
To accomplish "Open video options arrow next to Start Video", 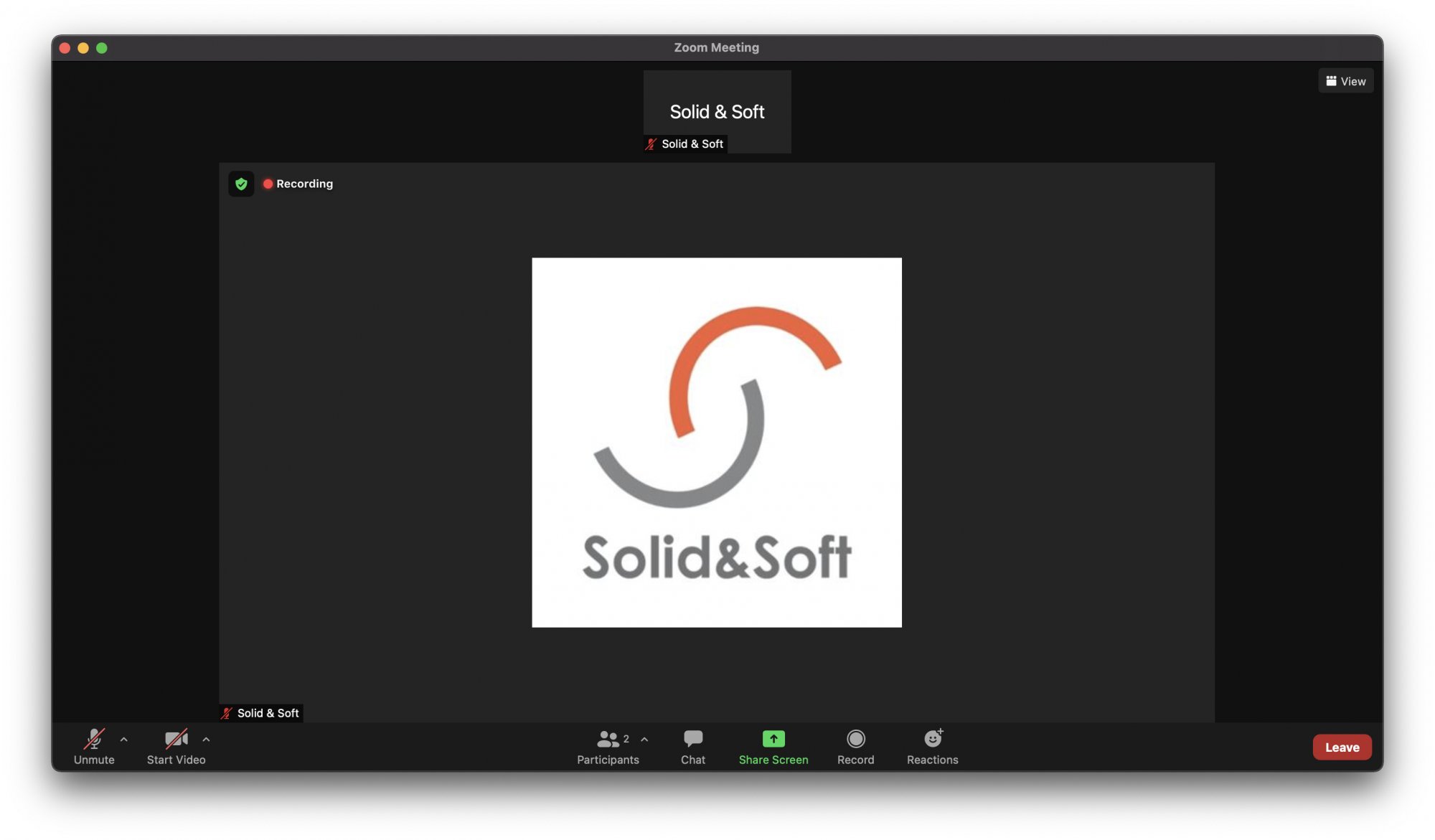I will point(206,739).
